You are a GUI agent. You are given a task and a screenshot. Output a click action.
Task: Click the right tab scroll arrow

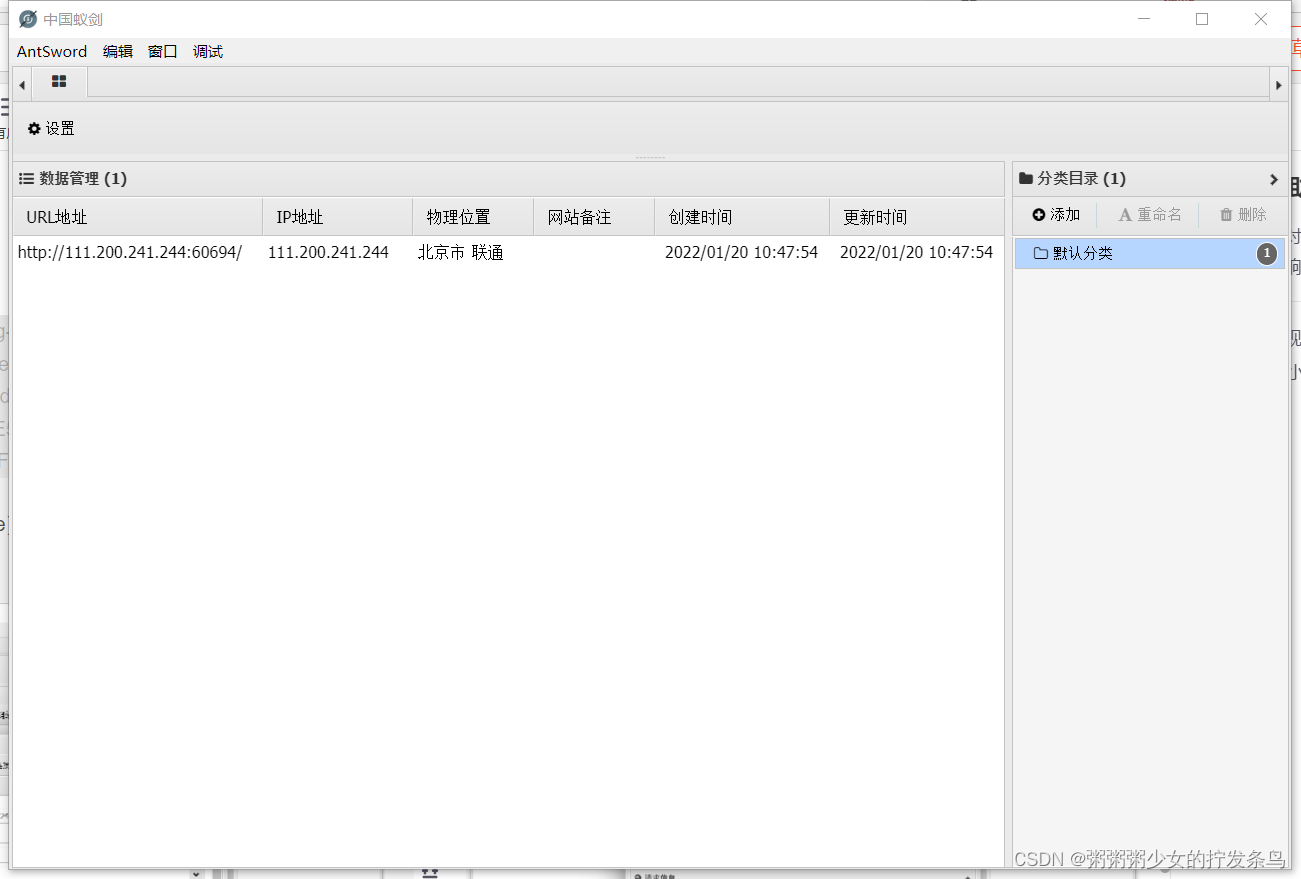pyautogui.click(x=1278, y=85)
